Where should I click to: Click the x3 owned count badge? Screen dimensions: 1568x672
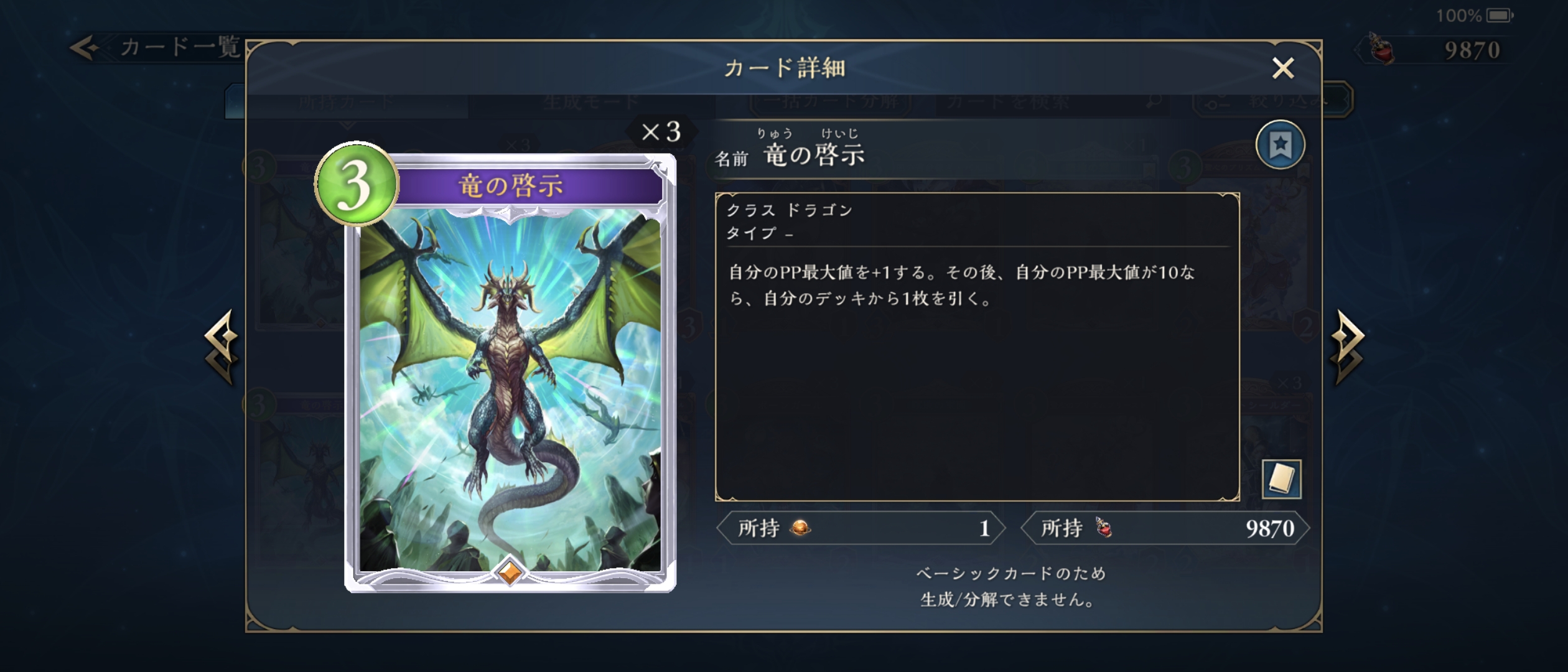[x=661, y=132]
